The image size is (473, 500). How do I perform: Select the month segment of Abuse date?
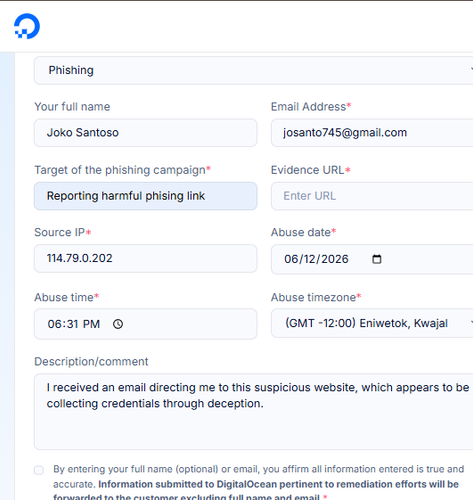point(290,259)
